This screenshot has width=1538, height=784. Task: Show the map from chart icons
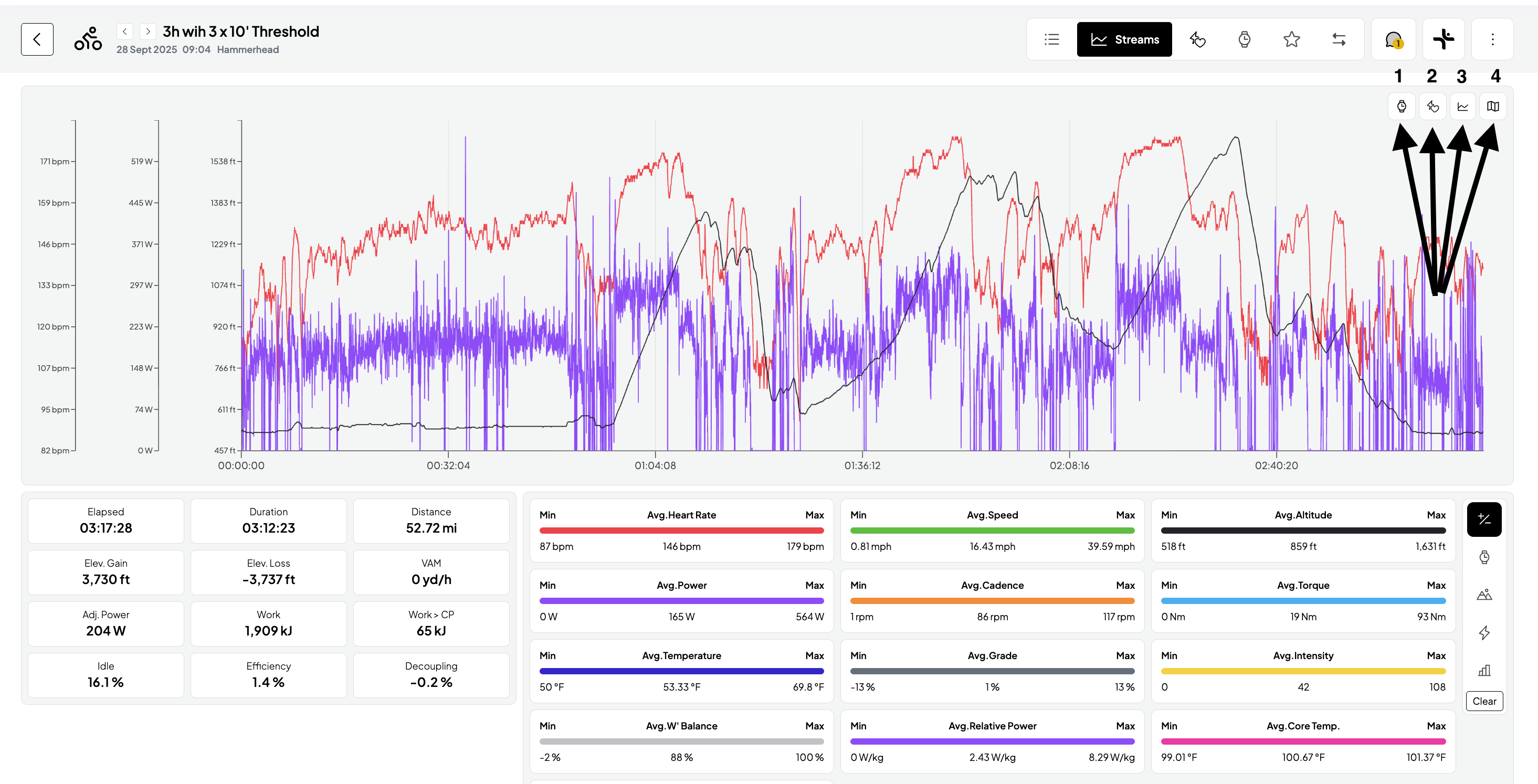point(1493,107)
